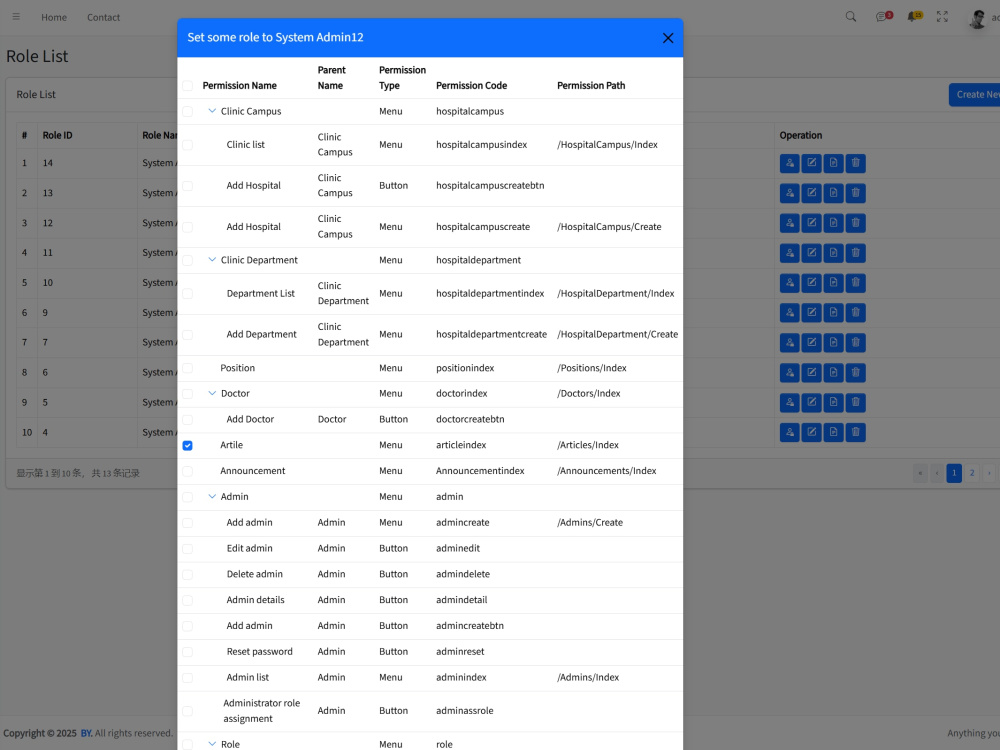Click the next-page single arrow pagination button

[x=989, y=473]
